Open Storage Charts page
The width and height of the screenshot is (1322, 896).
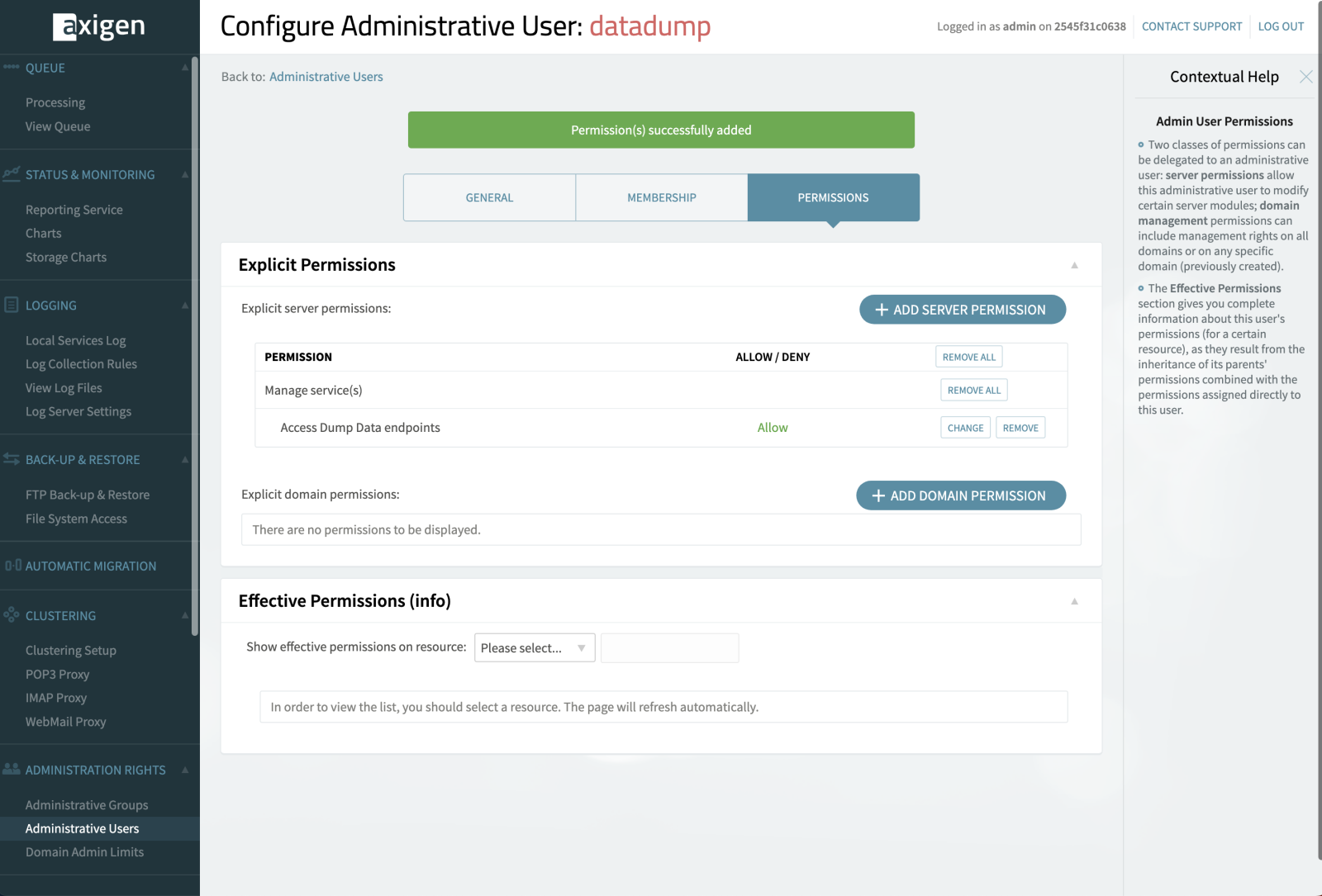coord(66,258)
